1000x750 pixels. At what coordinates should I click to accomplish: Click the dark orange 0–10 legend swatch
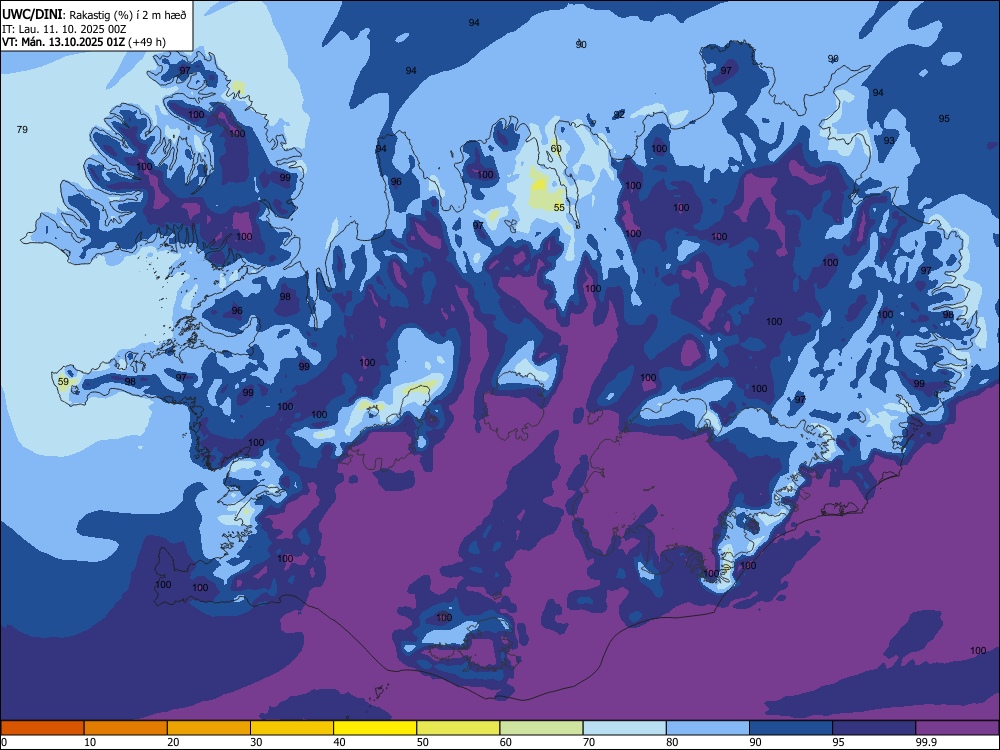coord(42,728)
